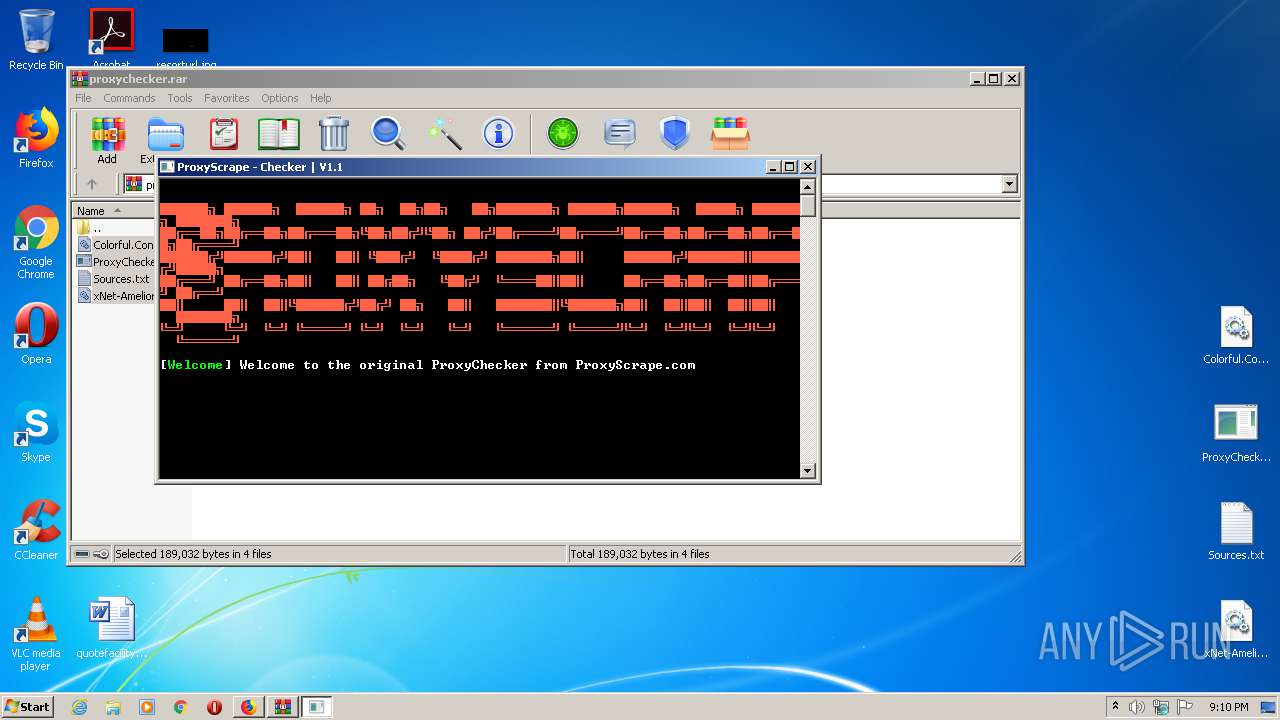Click the archive Info toolbar icon
Screen dimensions: 1280x720
498,134
